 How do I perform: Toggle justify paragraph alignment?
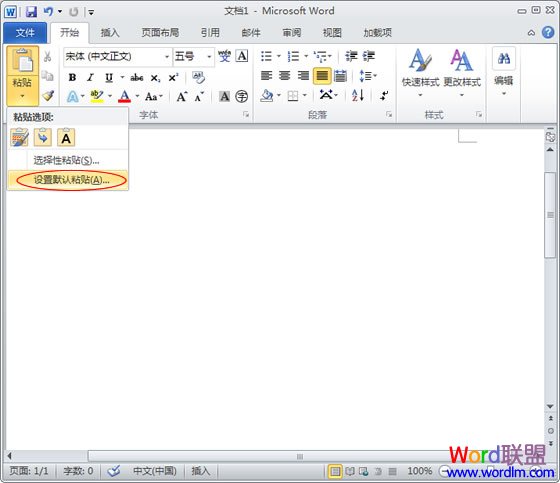[x=322, y=76]
